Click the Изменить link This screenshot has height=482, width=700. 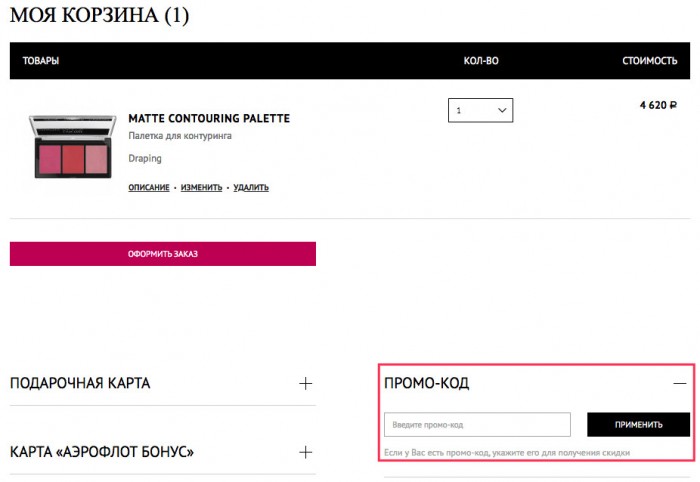[x=201, y=187]
